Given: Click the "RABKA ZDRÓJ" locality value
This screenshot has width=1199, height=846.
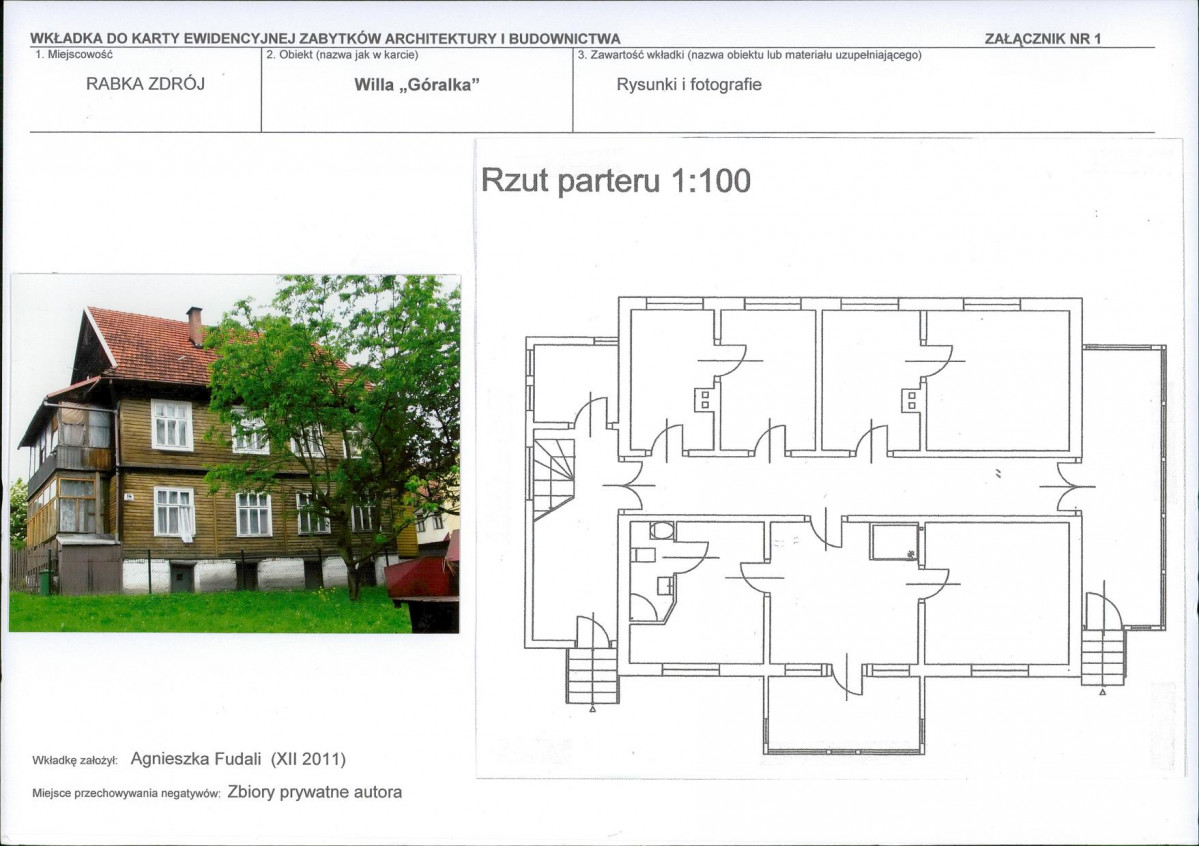Looking at the screenshot, I should click(x=145, y=84).
